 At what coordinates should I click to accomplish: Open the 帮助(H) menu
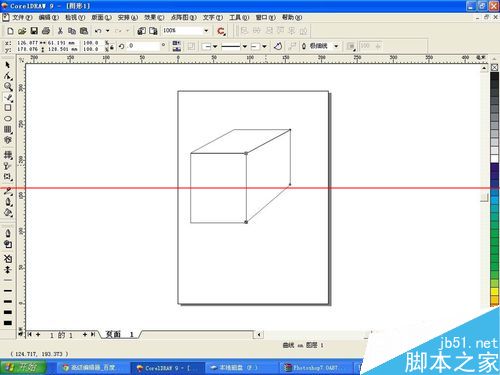point(292,17)
